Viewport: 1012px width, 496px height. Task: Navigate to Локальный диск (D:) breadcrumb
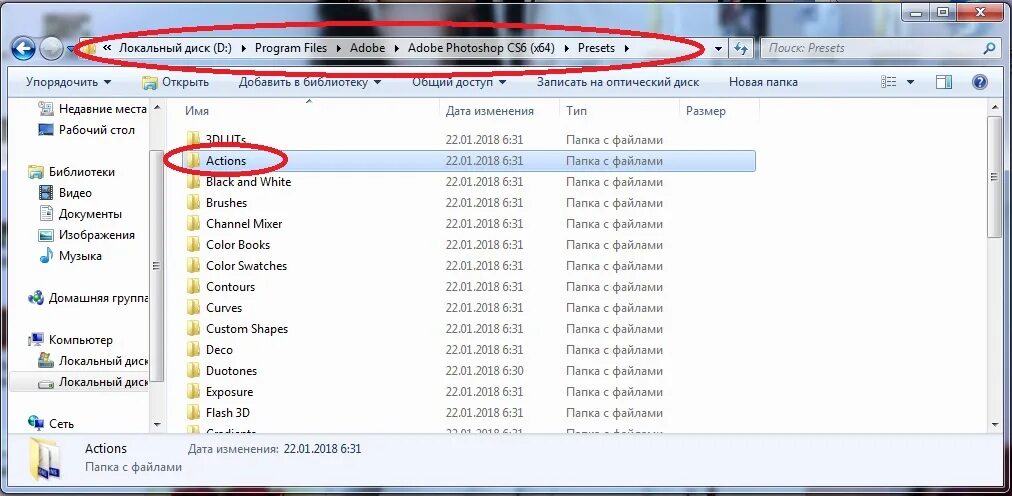point(175,48)
